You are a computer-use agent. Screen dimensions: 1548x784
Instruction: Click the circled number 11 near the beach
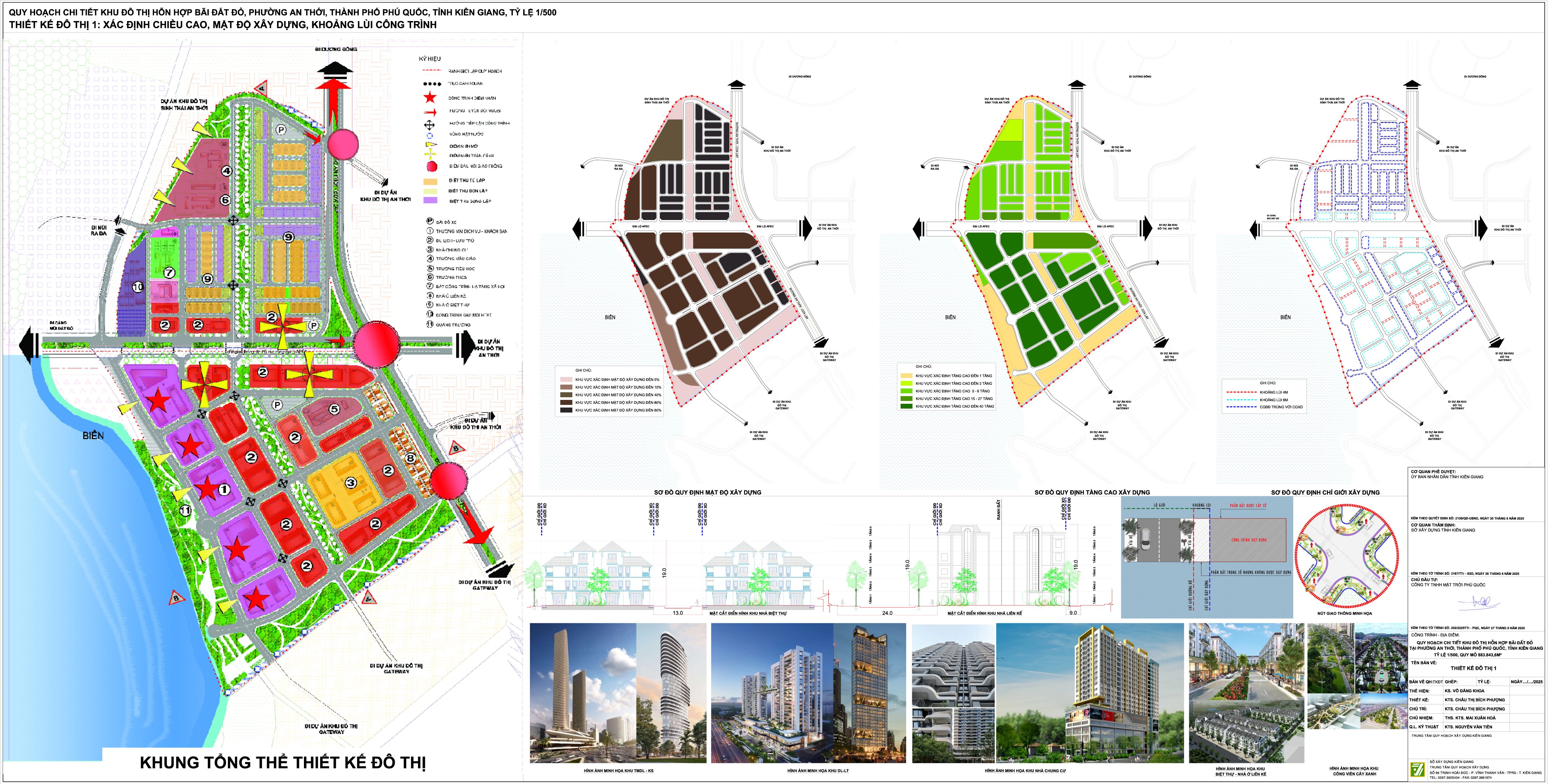click(186, 511)
